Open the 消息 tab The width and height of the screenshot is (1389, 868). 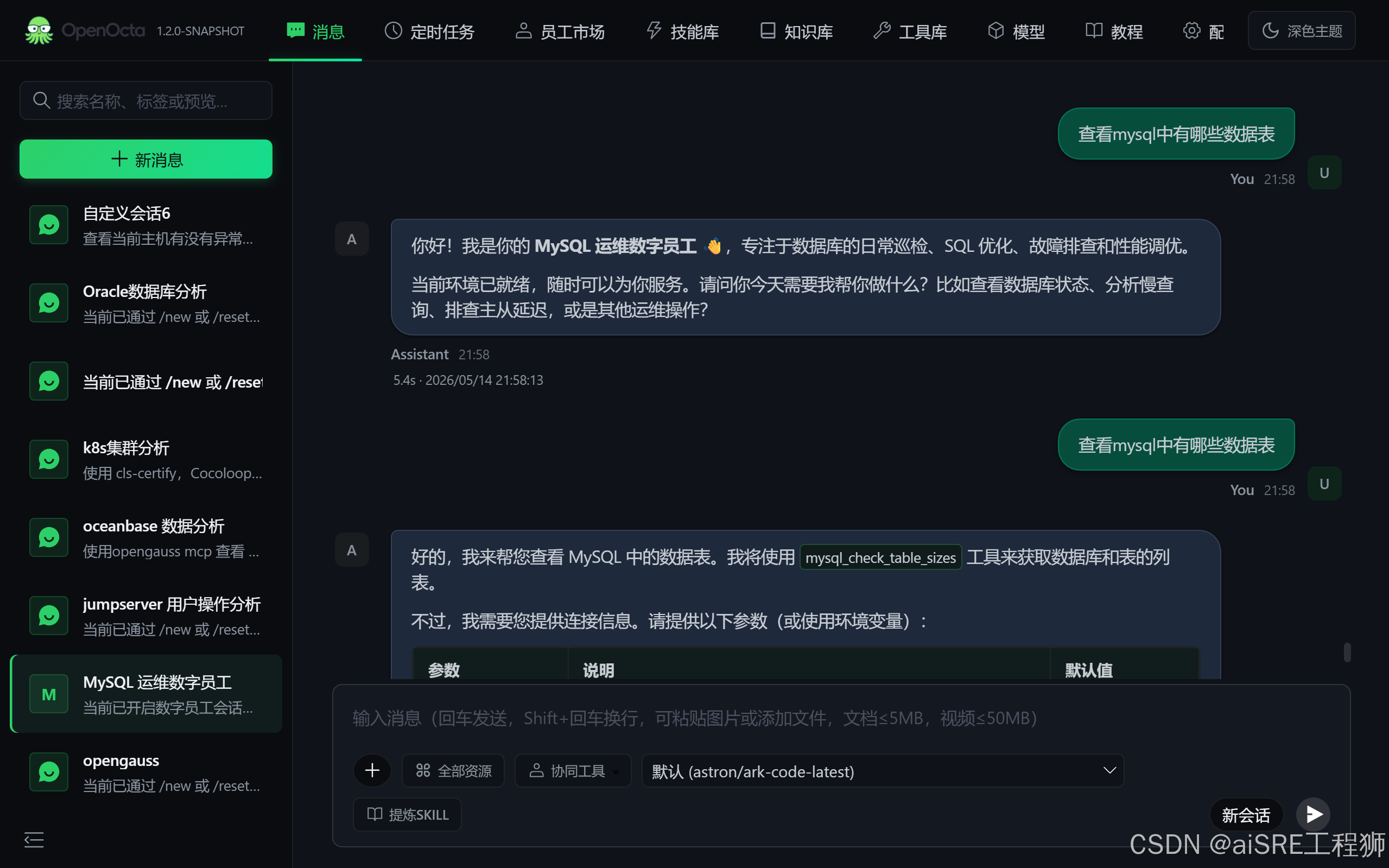[315, 31]
